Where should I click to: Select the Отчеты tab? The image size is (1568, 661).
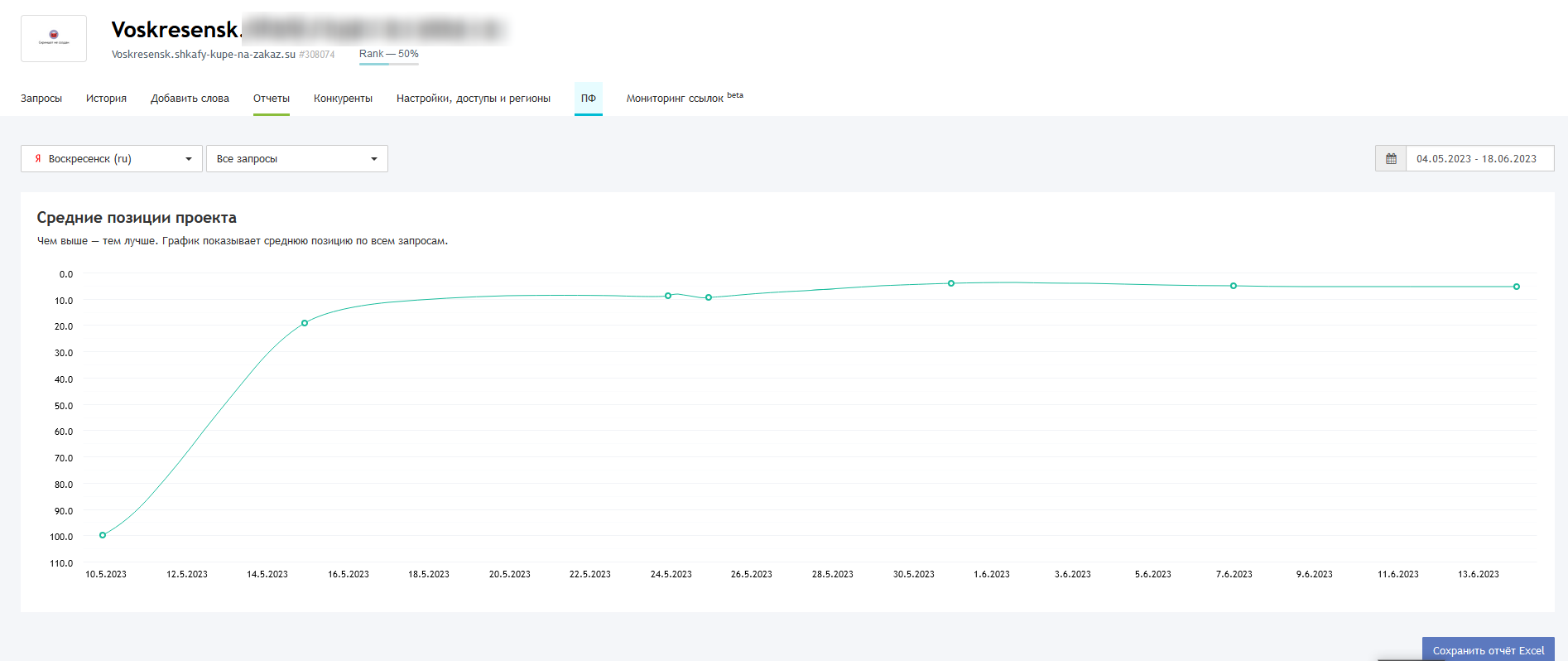(x=272, y=99)
